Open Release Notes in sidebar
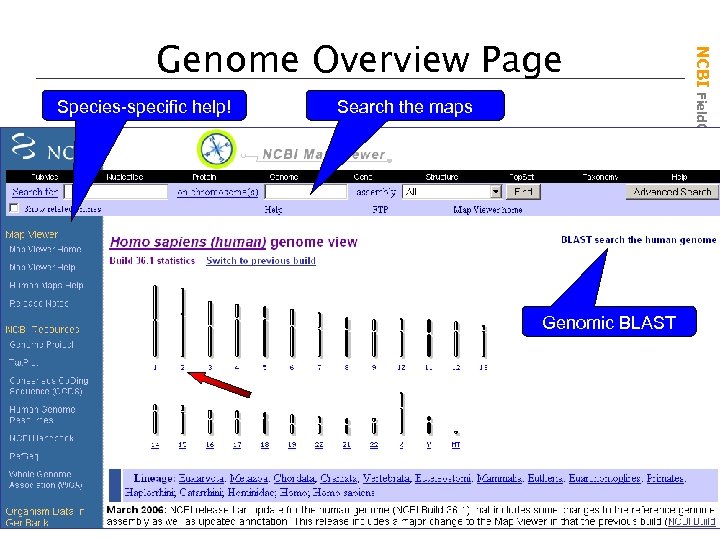The image size is (720, 540). click(39, 303)
